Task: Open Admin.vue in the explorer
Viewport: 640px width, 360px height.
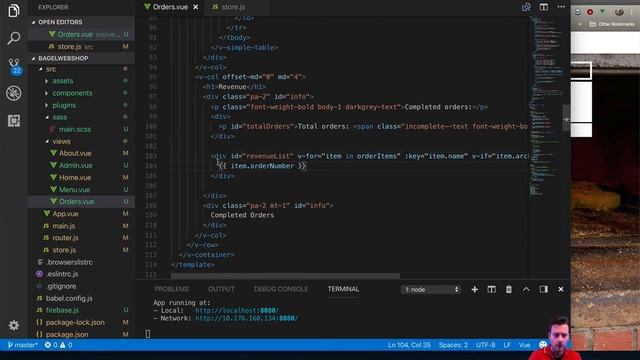Action: [76, 165]
